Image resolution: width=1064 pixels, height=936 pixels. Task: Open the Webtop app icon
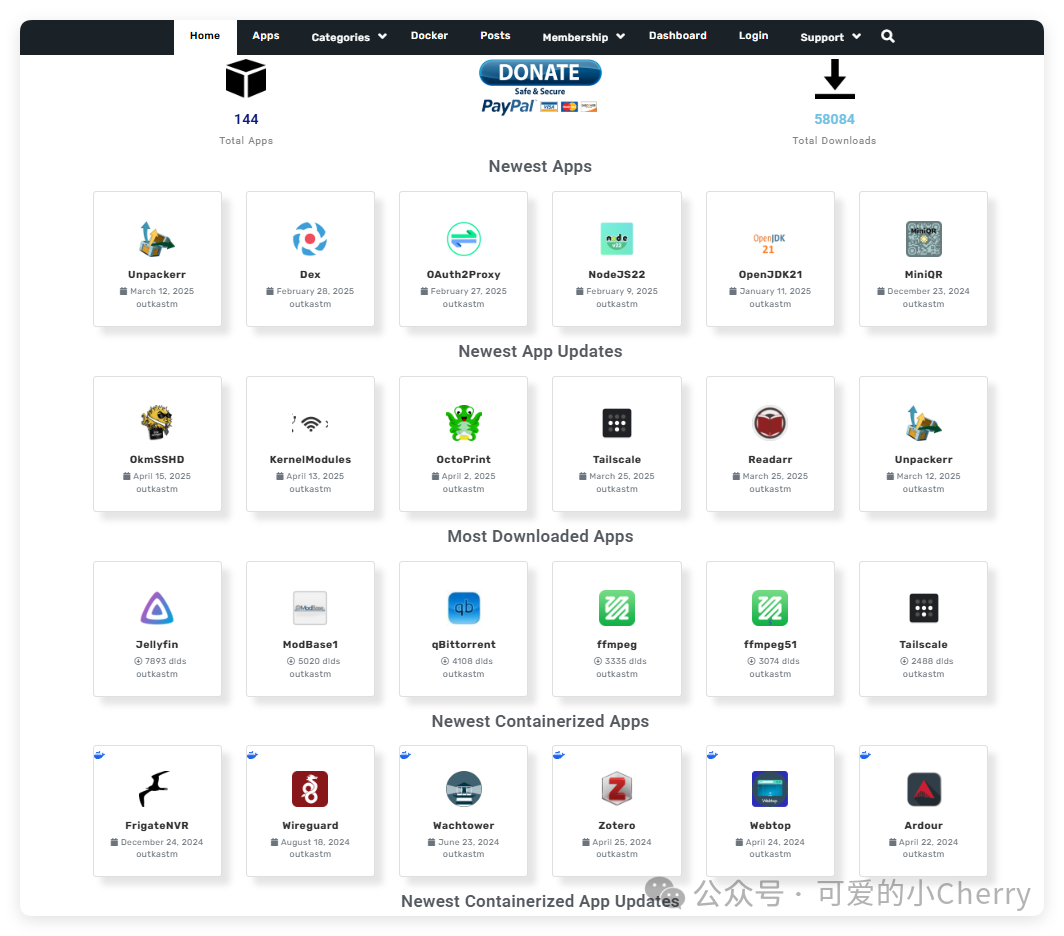[770, 789]
